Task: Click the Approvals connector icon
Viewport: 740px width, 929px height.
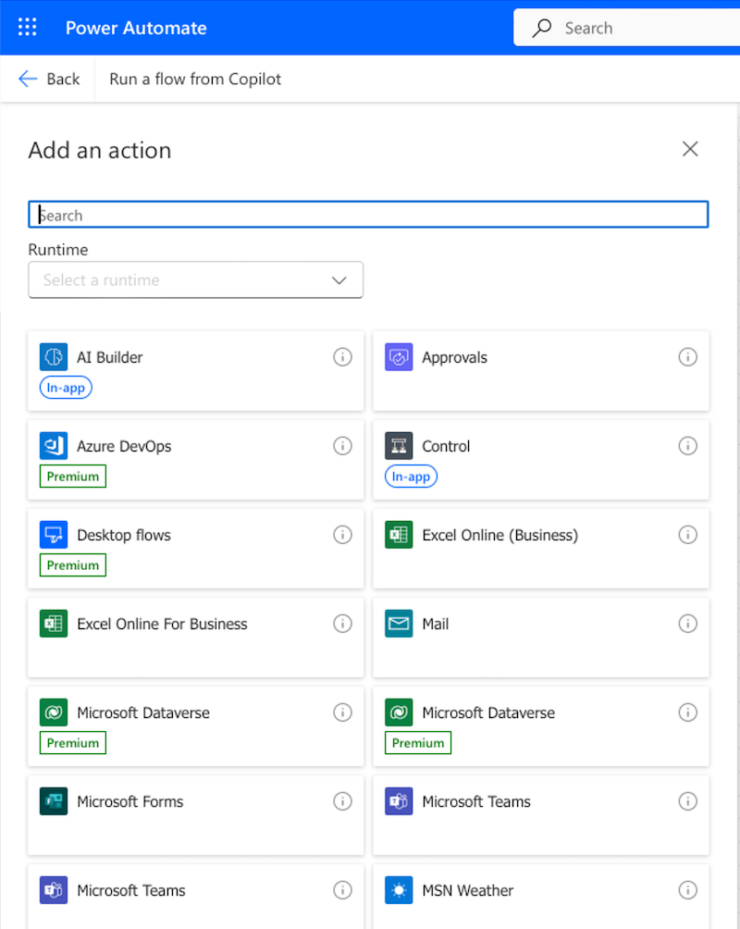Action: [400, 356]
